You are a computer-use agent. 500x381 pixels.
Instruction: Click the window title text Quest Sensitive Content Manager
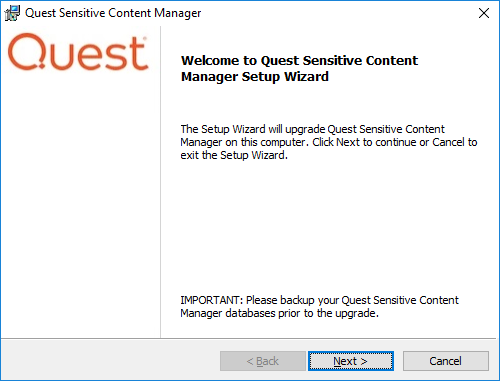[x=113, y=13]
